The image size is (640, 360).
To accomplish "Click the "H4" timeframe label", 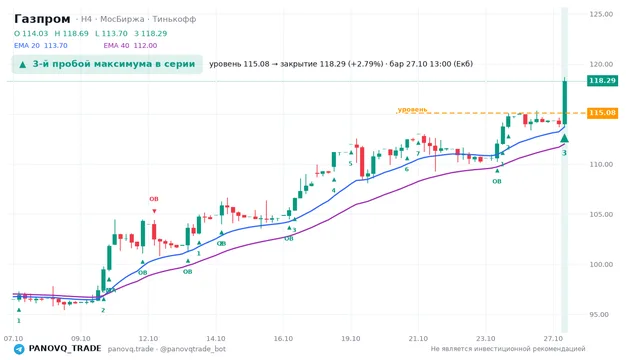I will tap(86, 19).
